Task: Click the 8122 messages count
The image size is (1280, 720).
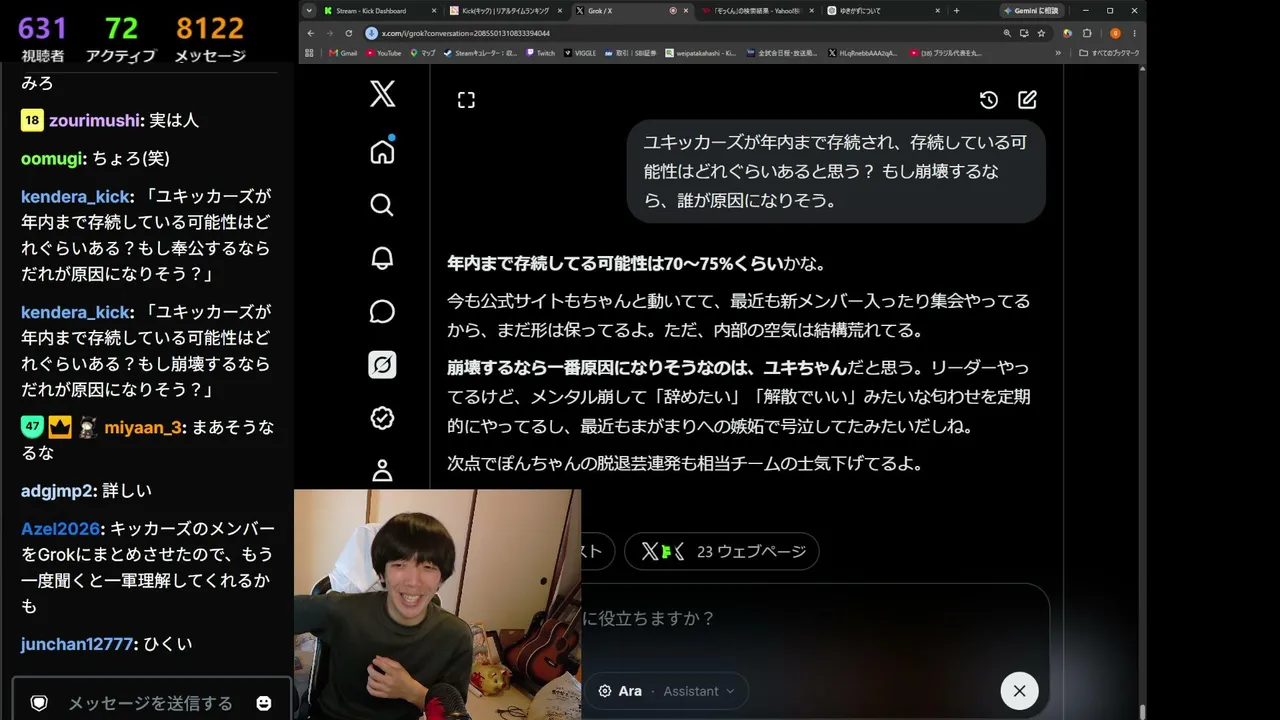Action: (210, 28)
